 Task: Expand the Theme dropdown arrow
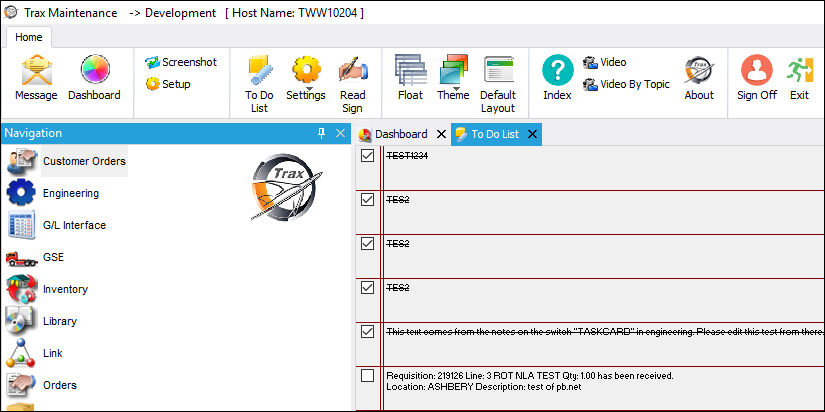(x=456, y=88)
